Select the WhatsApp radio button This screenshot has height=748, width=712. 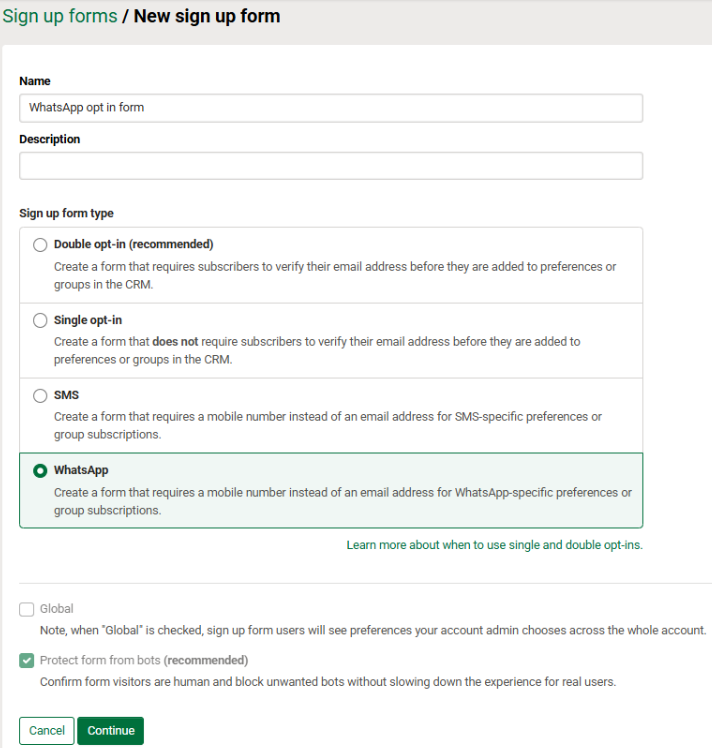click(x=40, y=471)
